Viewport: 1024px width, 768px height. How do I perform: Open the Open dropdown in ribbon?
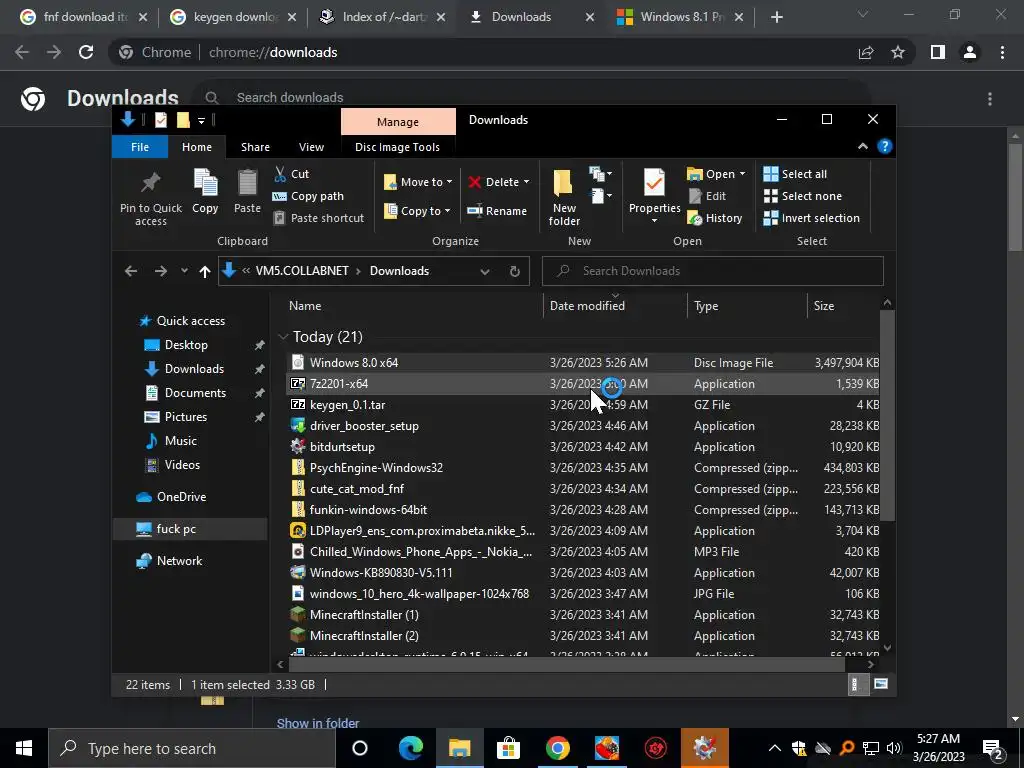pyautogui.click(x=716, y=174)
